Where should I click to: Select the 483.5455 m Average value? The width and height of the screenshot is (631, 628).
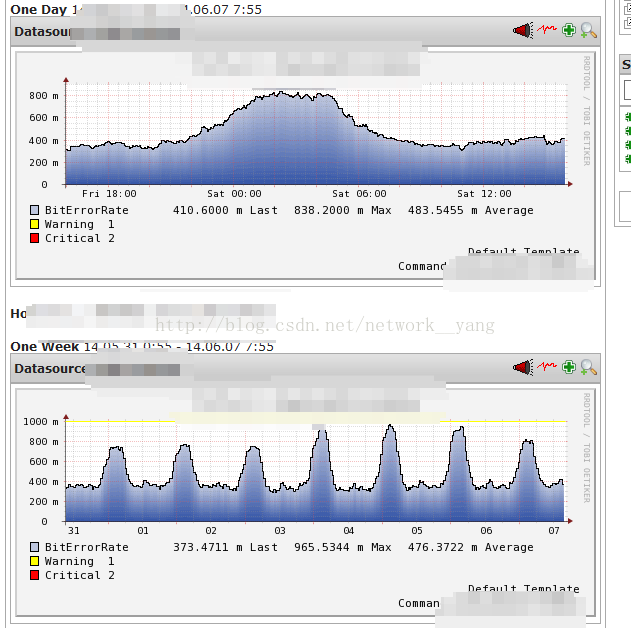coord(471,210)
